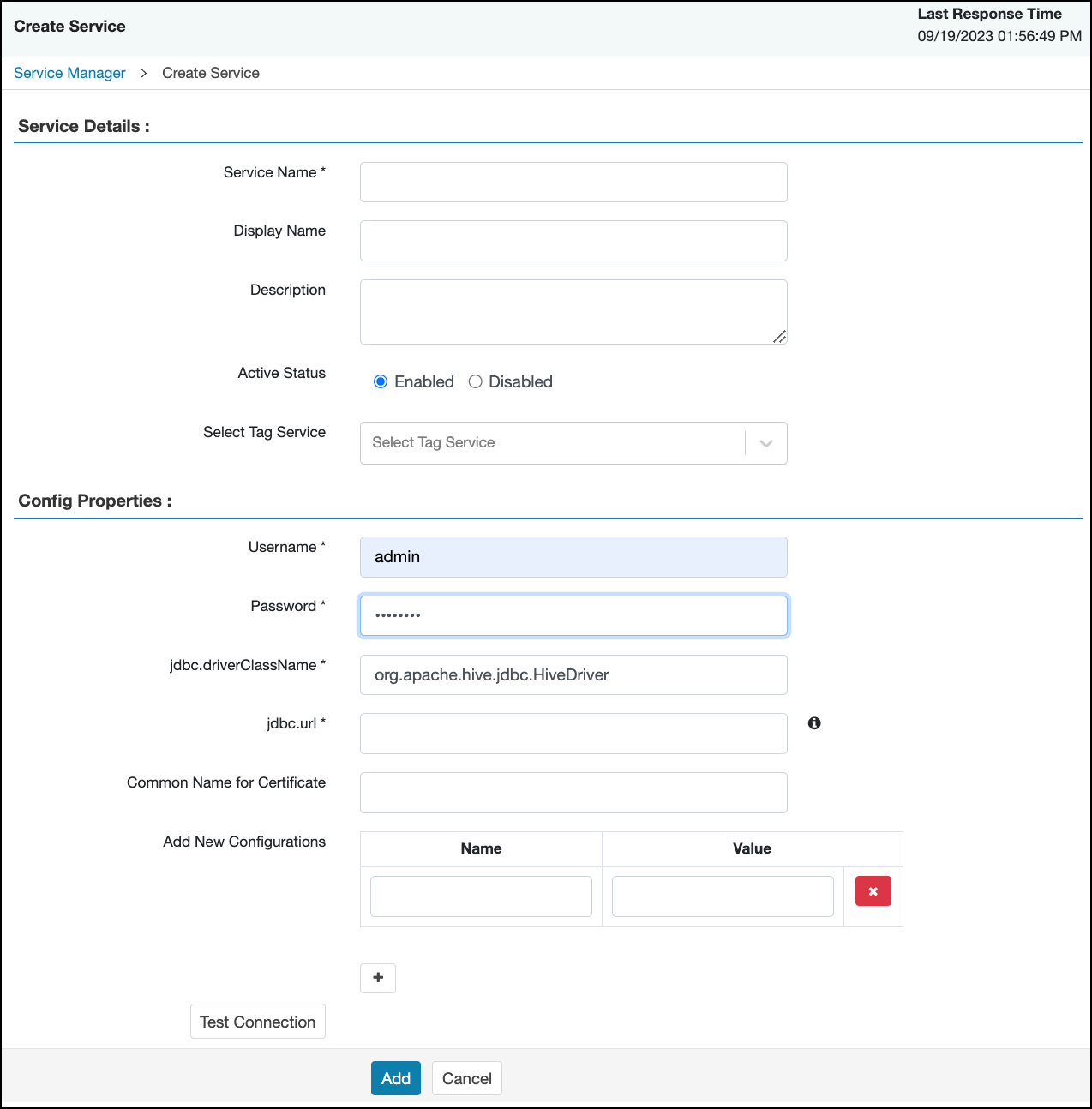
Task: Select the Disabled radio button
Action: point(476,381)
